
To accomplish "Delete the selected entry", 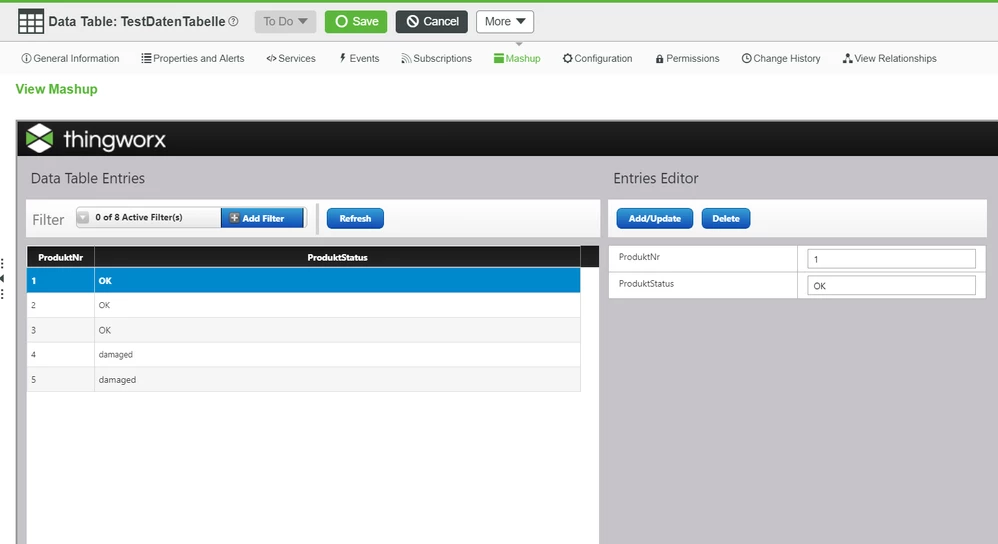I will coord(726,218).
